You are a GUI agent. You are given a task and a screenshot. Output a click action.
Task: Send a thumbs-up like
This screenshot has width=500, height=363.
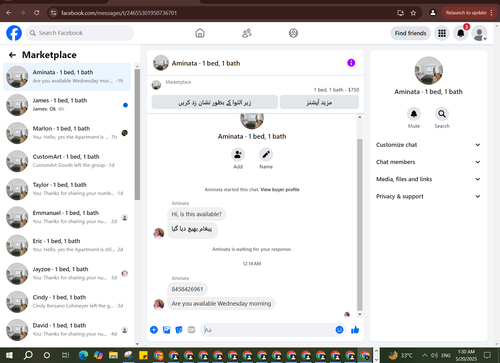[355, 330]
